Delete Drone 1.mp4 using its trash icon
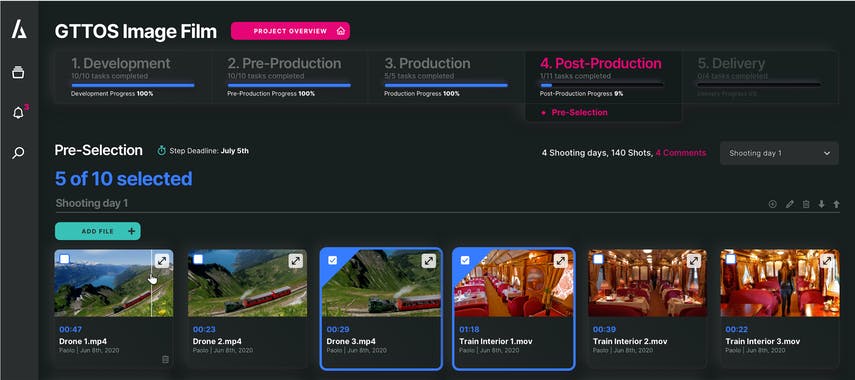 (x=165, y=359)
